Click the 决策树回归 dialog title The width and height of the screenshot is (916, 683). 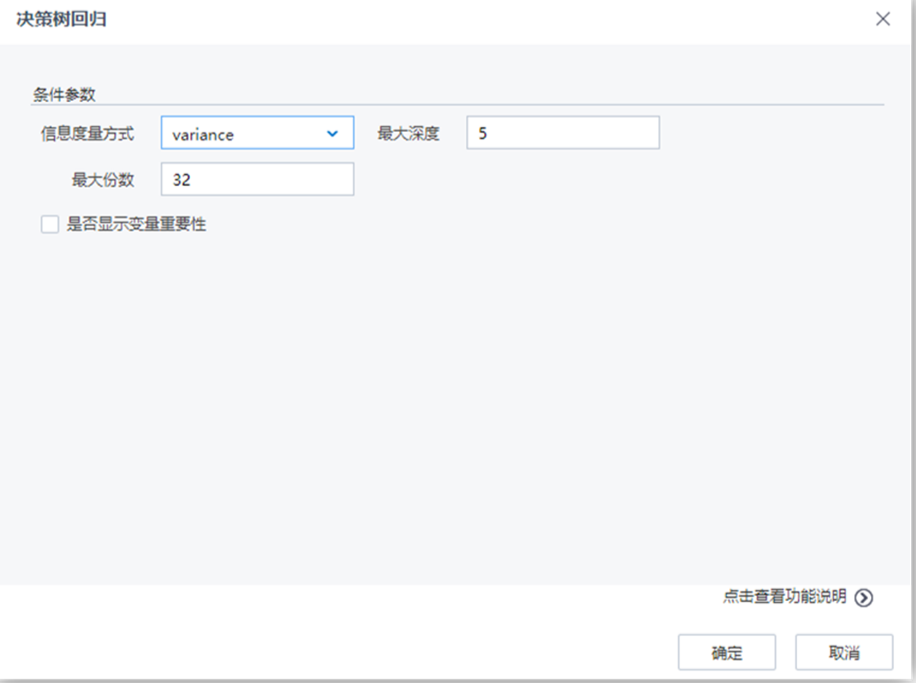pyautogui.click(x=60, y=18)
